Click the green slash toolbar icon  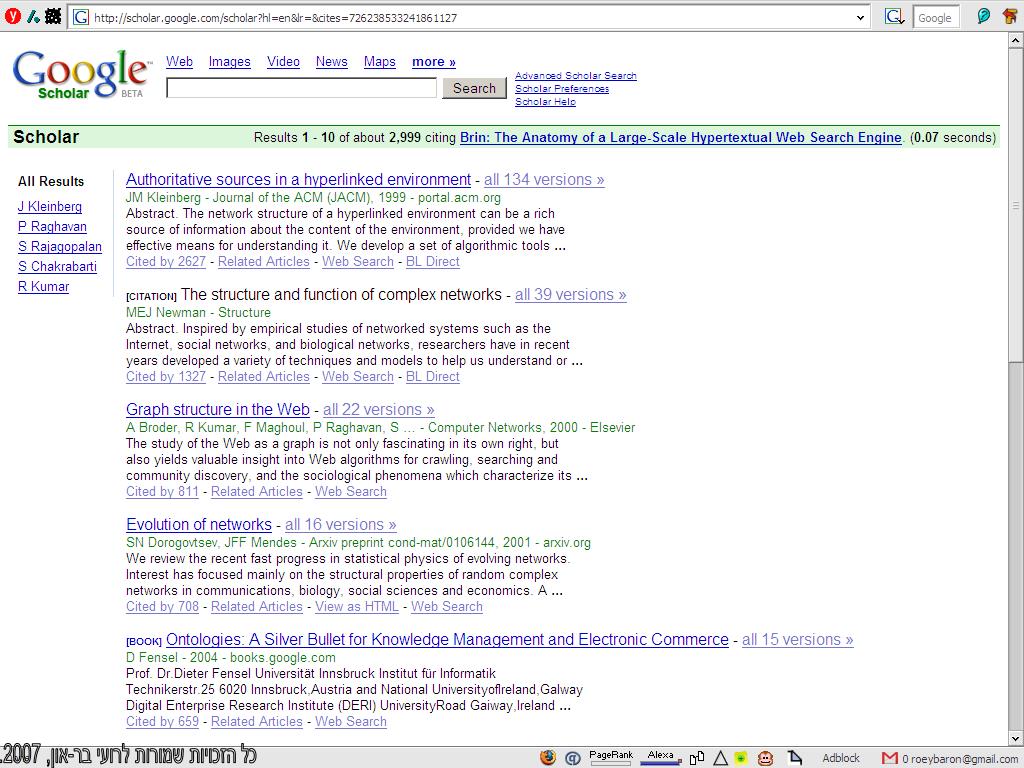pos(33,17)
